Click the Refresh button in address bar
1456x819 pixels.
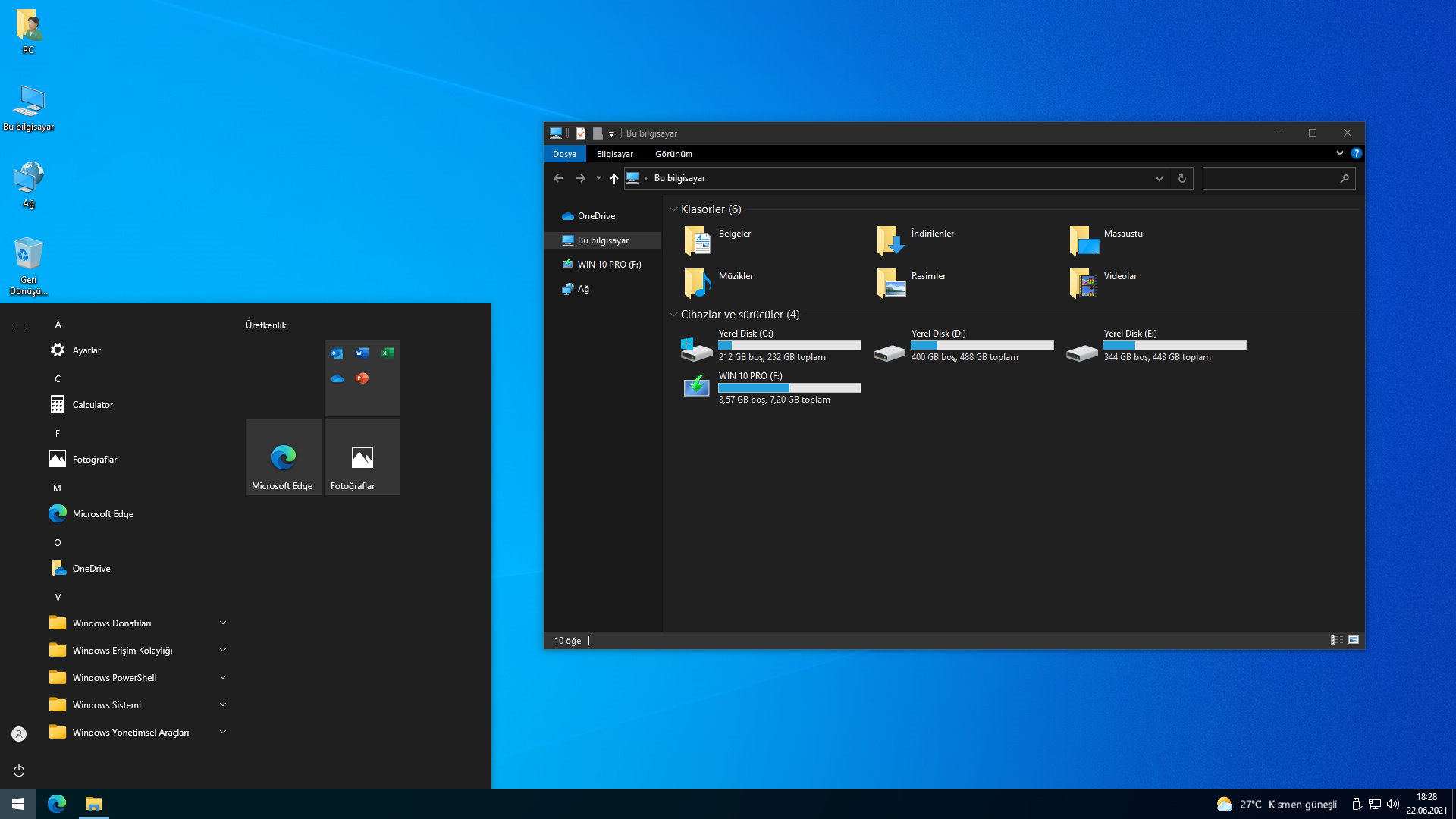[1181, 179]
